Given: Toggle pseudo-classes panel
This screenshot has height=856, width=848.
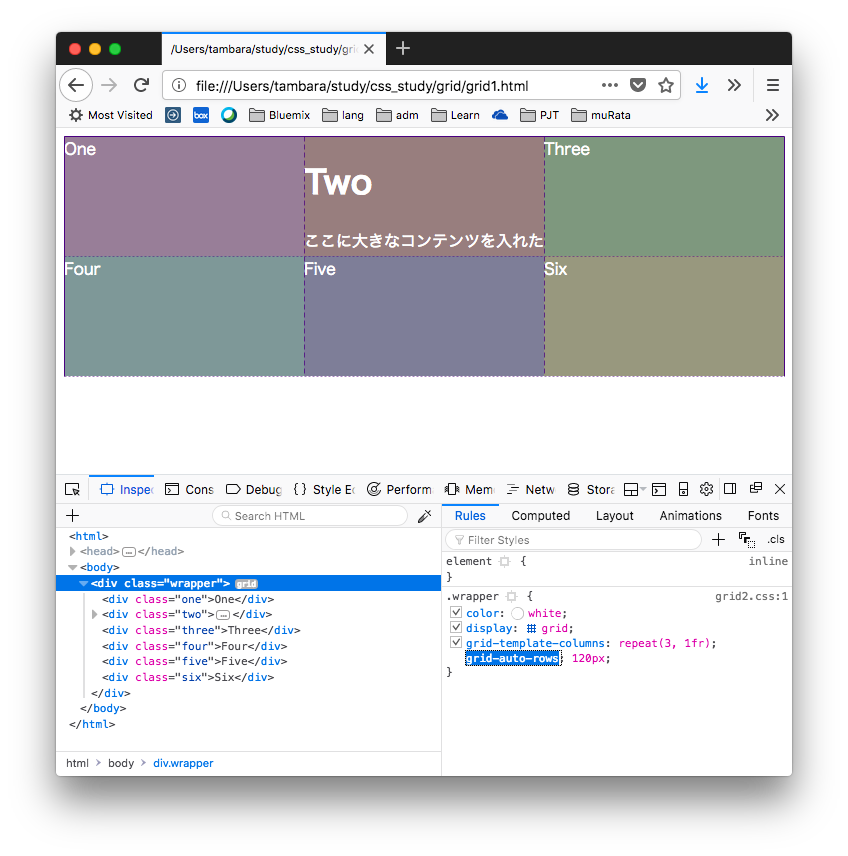Looking at the screenshot, I should [x=747, y=540].
